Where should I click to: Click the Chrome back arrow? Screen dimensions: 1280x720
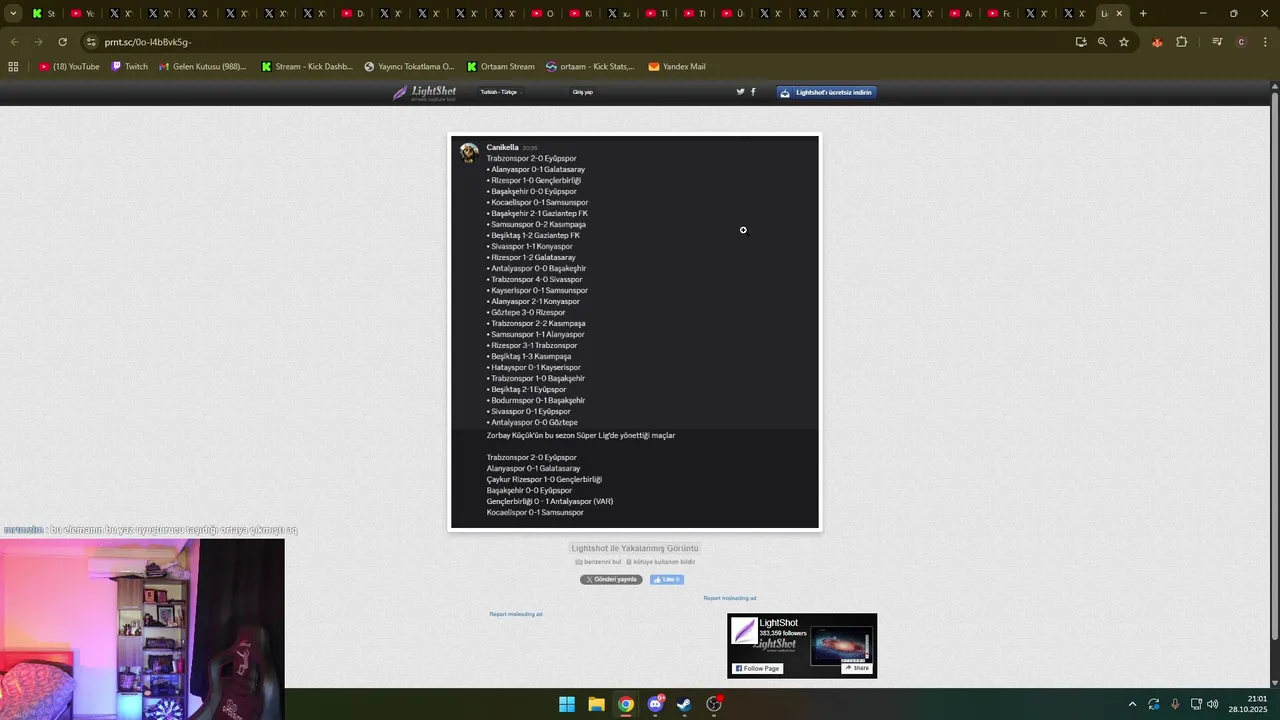coord(14,42)
